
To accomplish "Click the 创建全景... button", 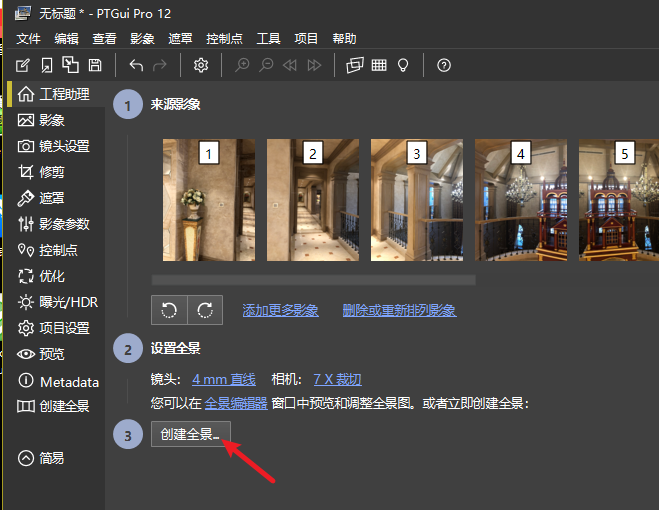I will click(x=191, y=434).
